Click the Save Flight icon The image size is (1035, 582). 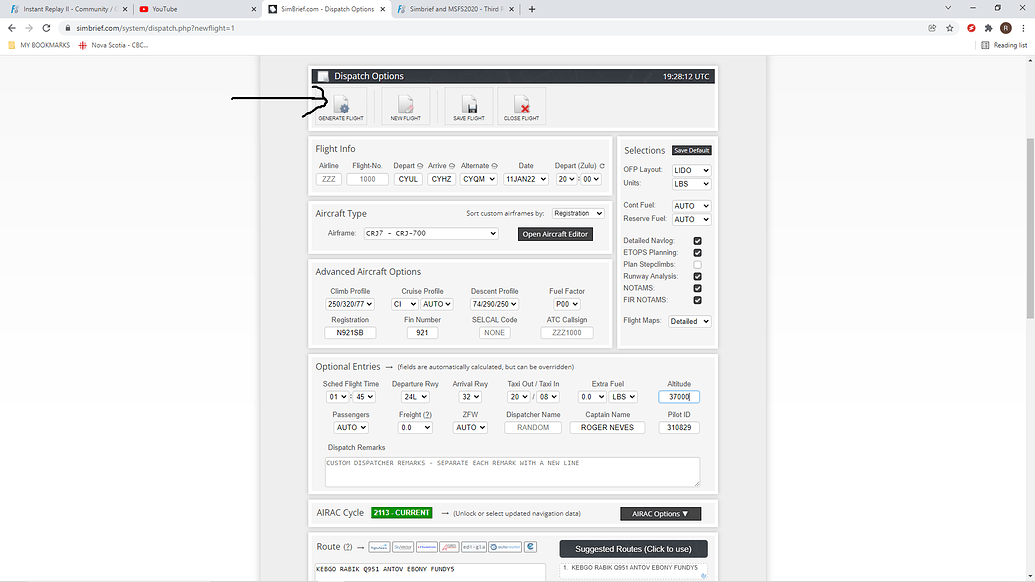467,105
